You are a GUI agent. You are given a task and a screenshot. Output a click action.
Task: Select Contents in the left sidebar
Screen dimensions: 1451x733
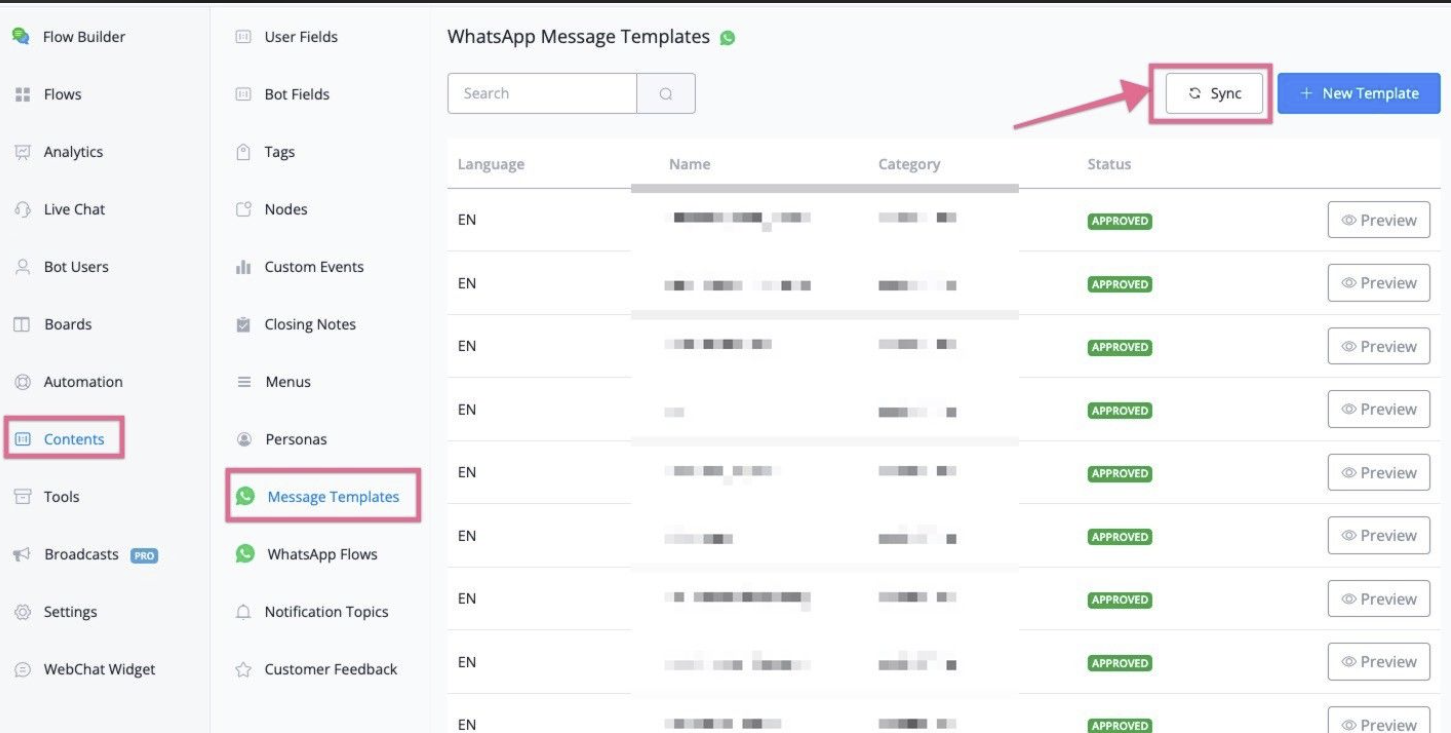coord(73,439)
